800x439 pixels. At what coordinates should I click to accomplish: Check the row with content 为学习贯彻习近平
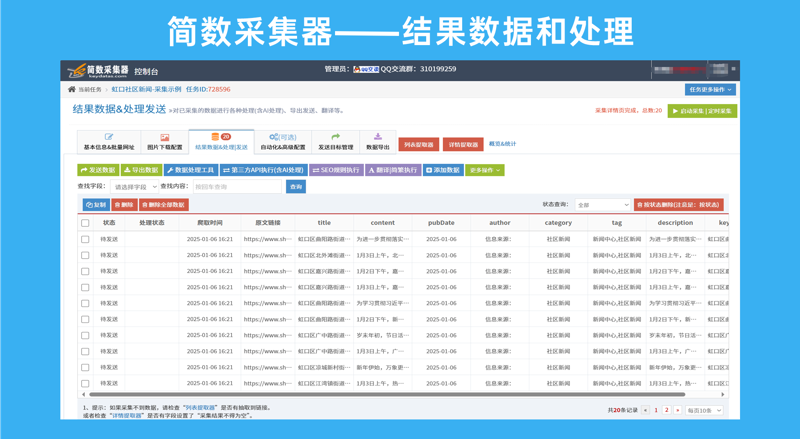tap(85, 303)
